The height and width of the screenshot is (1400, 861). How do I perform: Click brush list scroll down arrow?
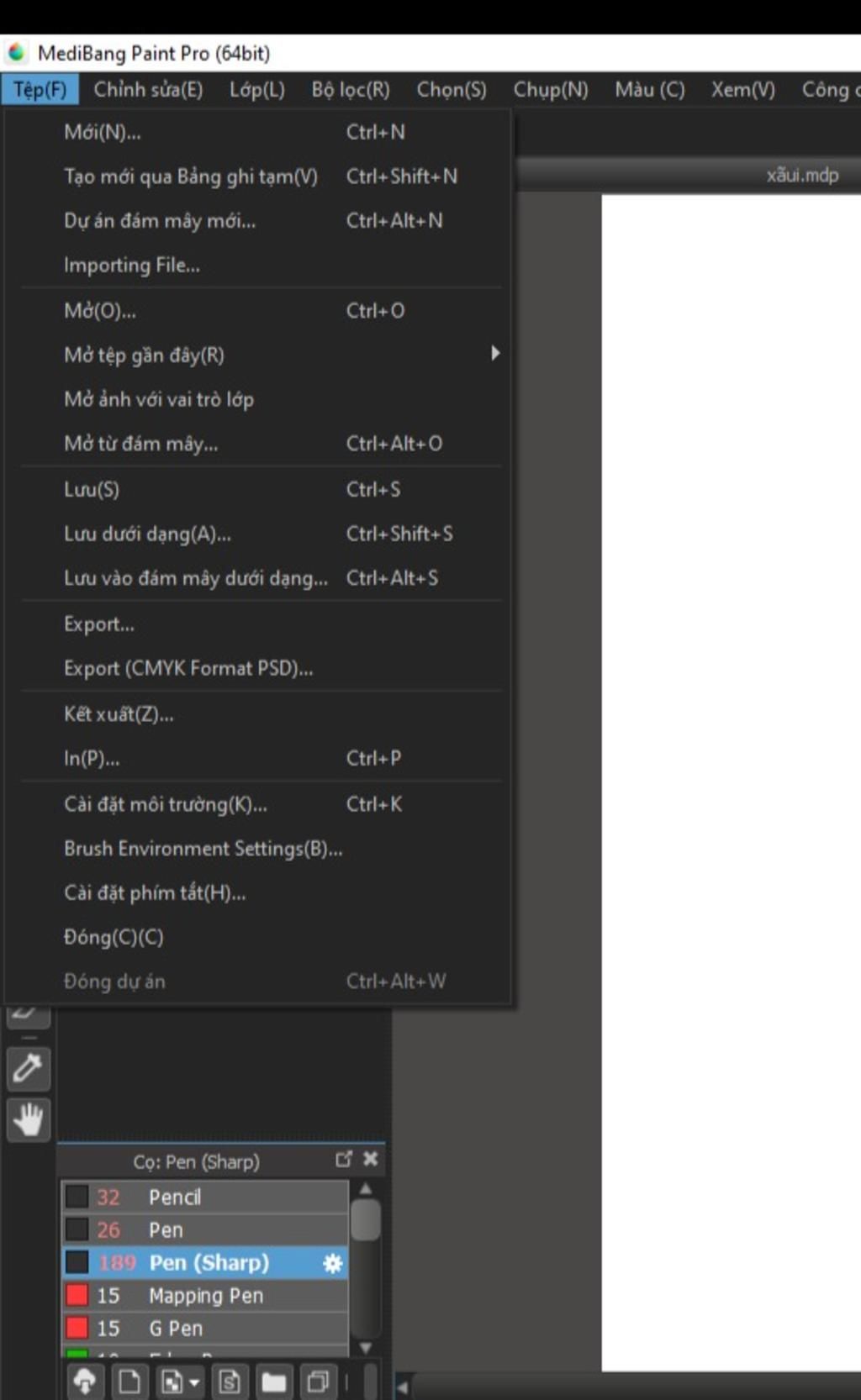click(x=366, y=1348)
